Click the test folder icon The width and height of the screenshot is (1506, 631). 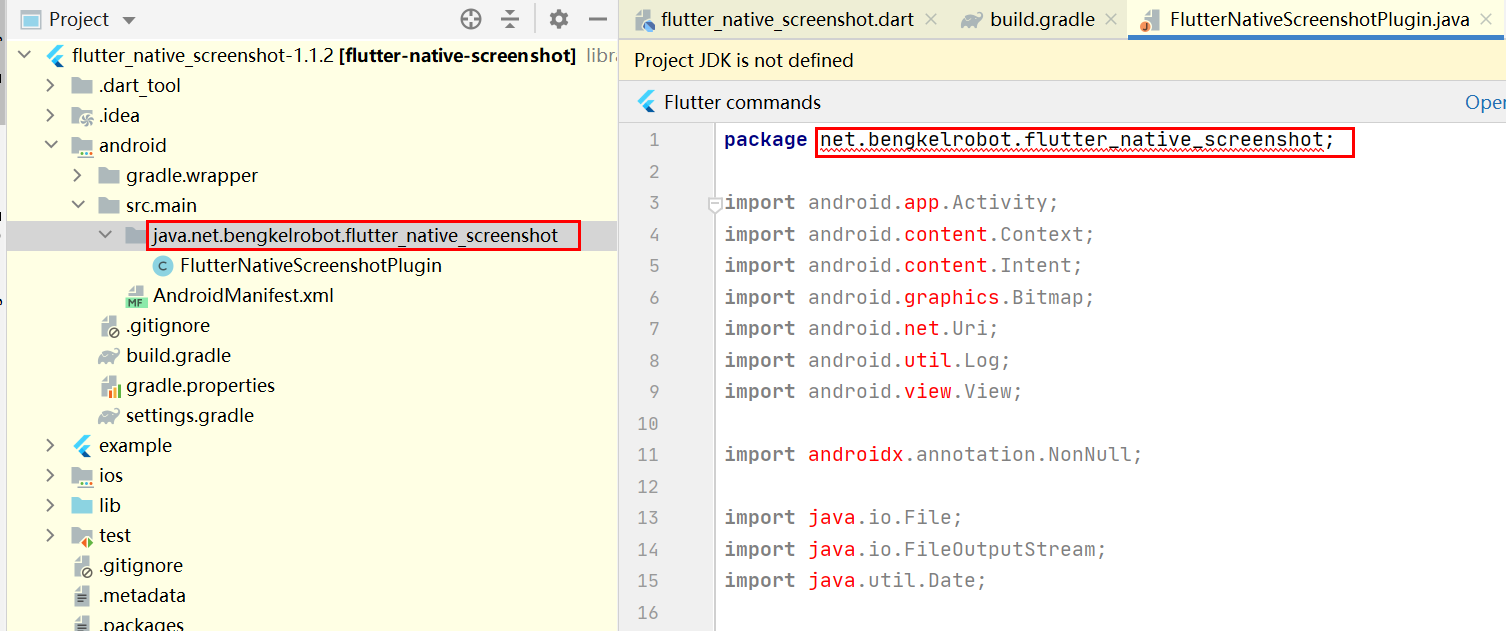point(82,536)
